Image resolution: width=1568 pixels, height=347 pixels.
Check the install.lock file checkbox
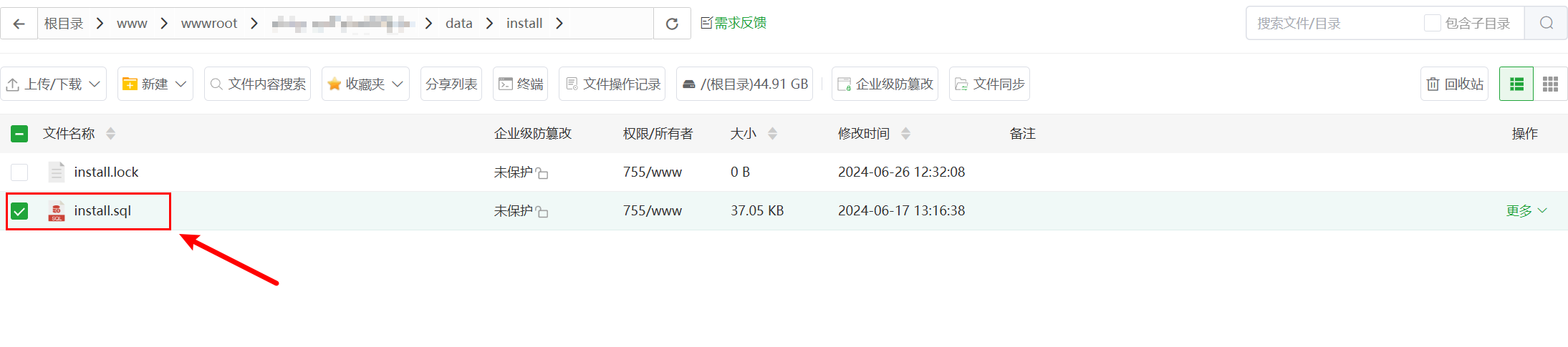[x=19, y=172]
